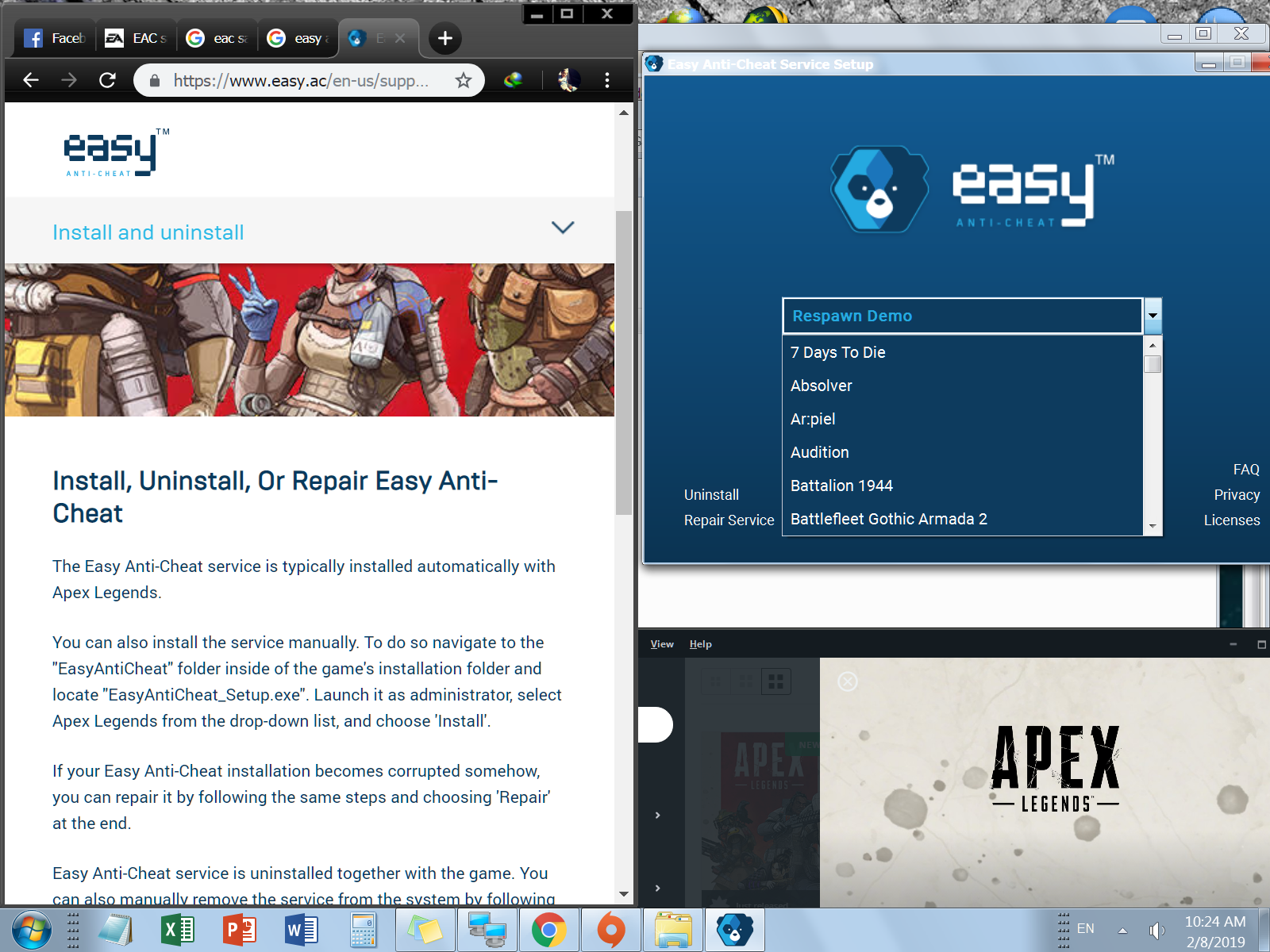Click Repair Service in EAC Setup
The height and width of the screenshot is (952, 1270).
coord(729,520)
